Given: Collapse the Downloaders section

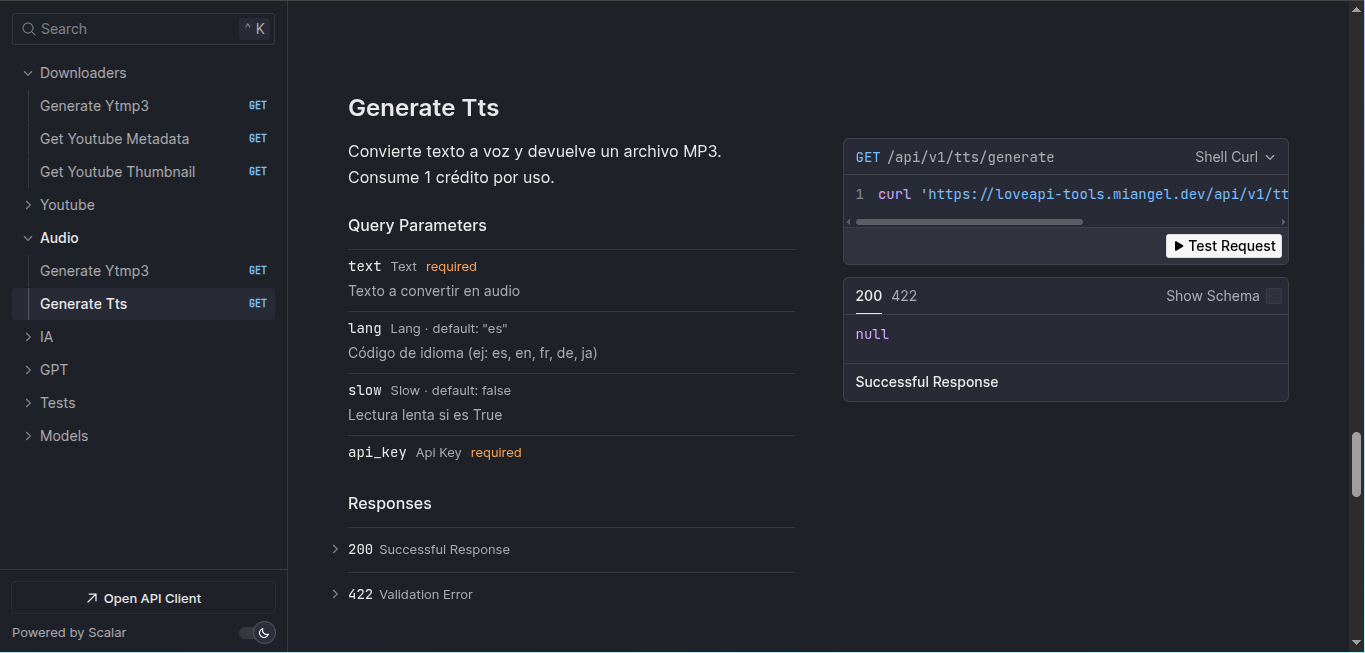Looking at the screenshot, I should (x=27, y=72).
